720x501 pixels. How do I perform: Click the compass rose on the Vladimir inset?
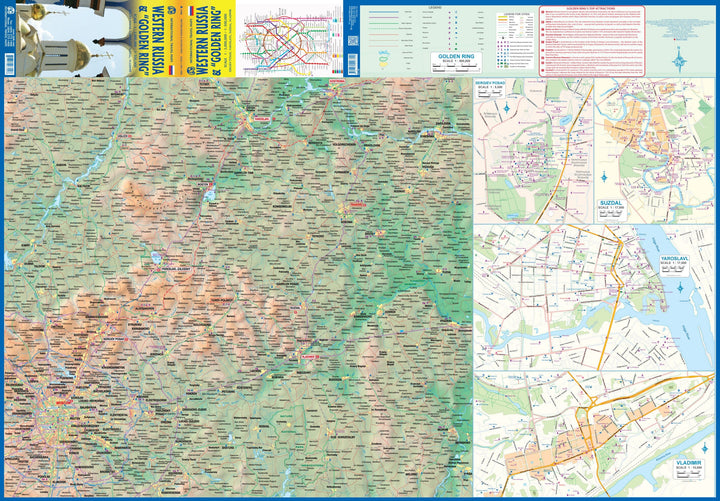click(704, 448)
